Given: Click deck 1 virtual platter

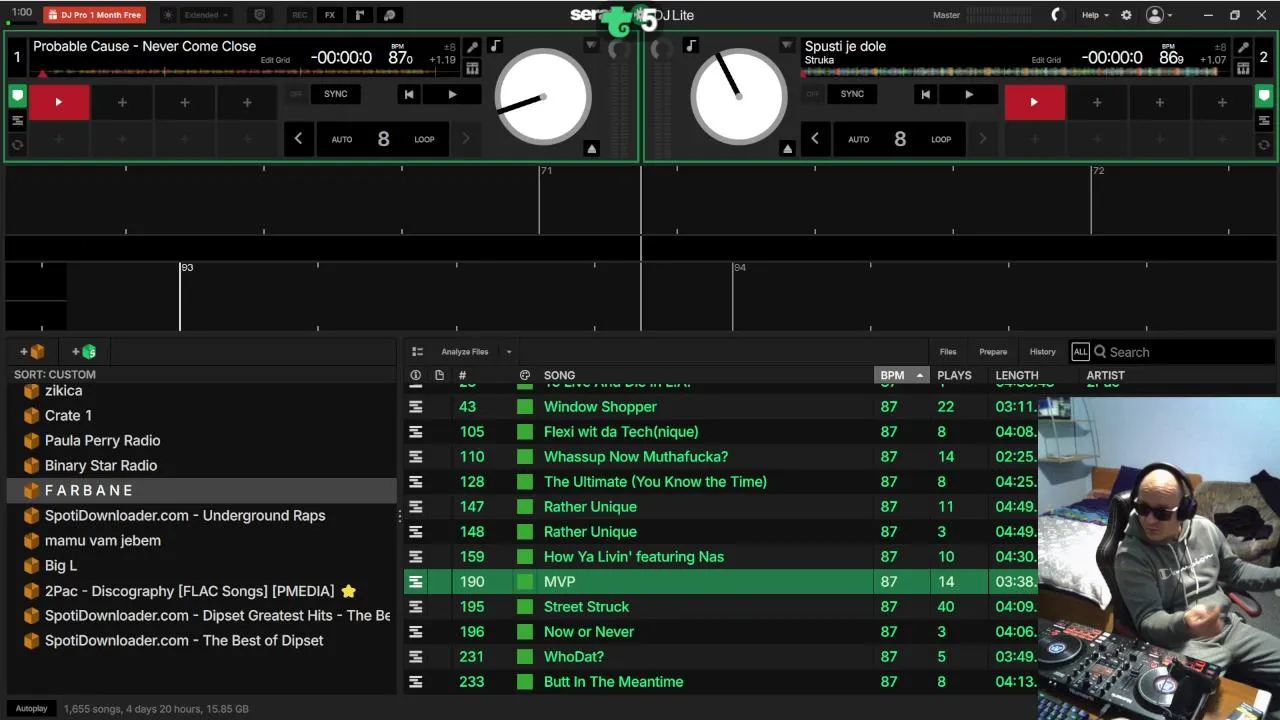Looking at the screenshot, I should pyautogui.click(x=543, y=97).
